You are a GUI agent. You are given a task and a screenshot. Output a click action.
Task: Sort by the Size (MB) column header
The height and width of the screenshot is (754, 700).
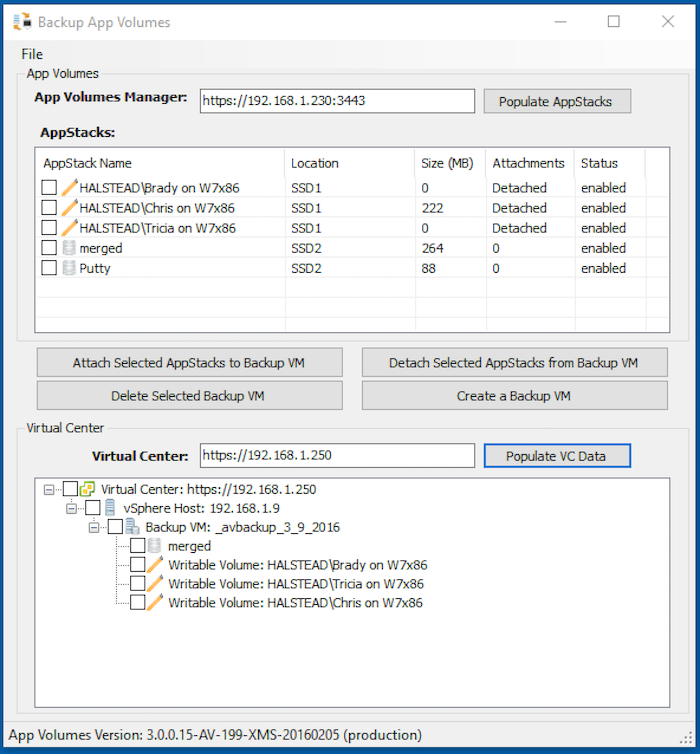click(x=446, y=163)
